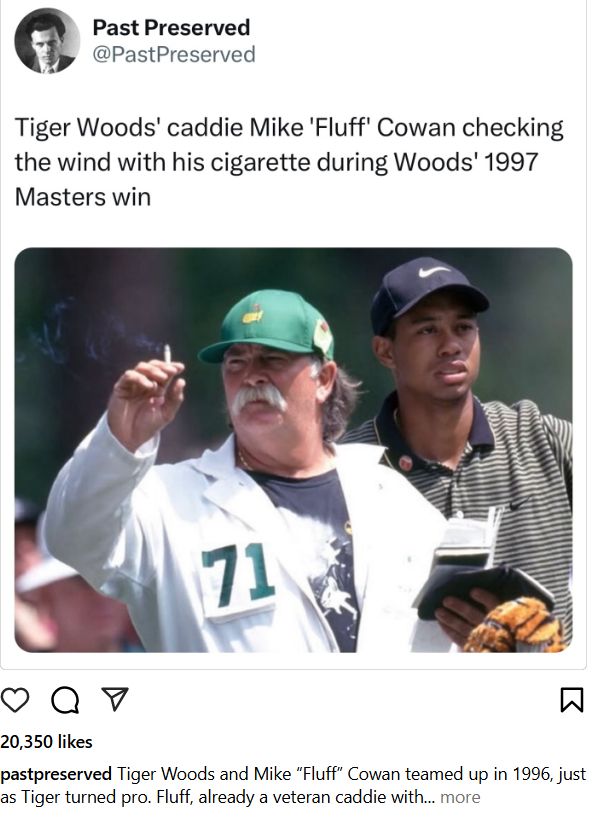
Task: Like the post with the heart icon
Action: 15,700
